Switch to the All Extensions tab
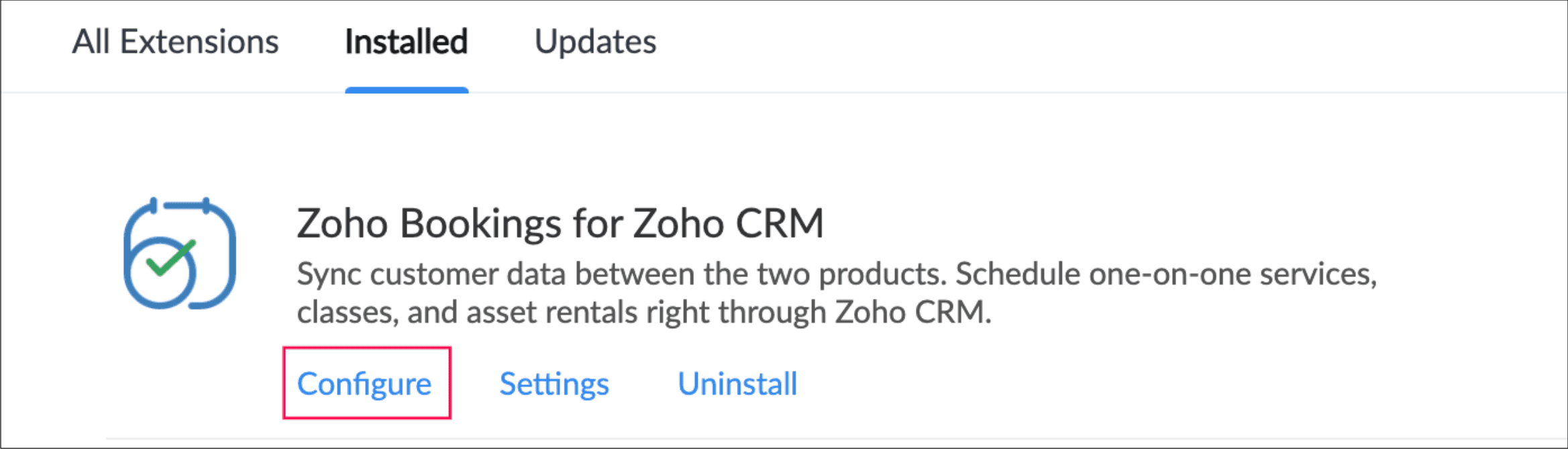The image size is (1568, 449). pyautogui.click(x=175, y=42)
